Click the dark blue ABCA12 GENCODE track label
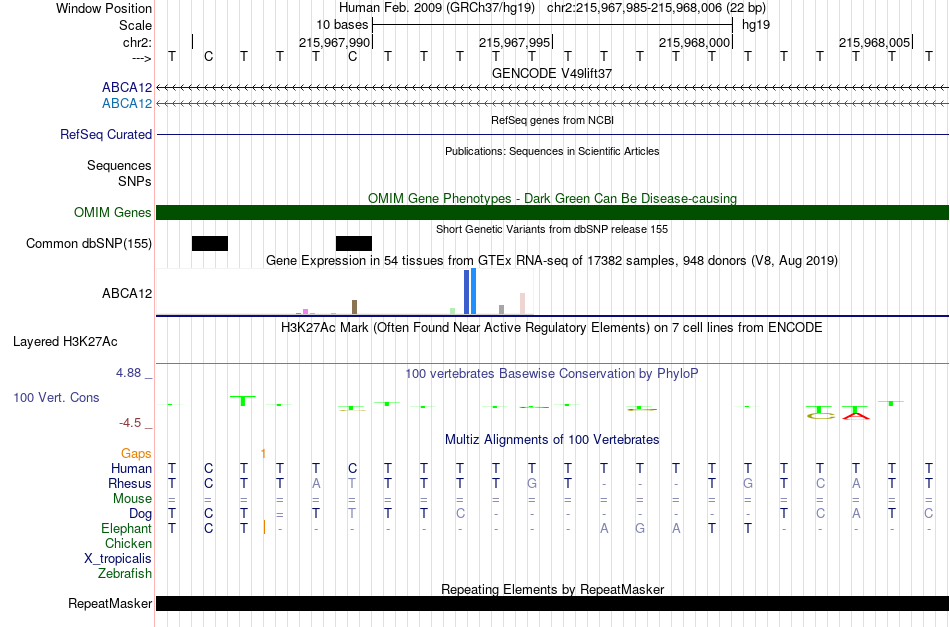This screenshot has width=950, height=627. click(127, 88)
